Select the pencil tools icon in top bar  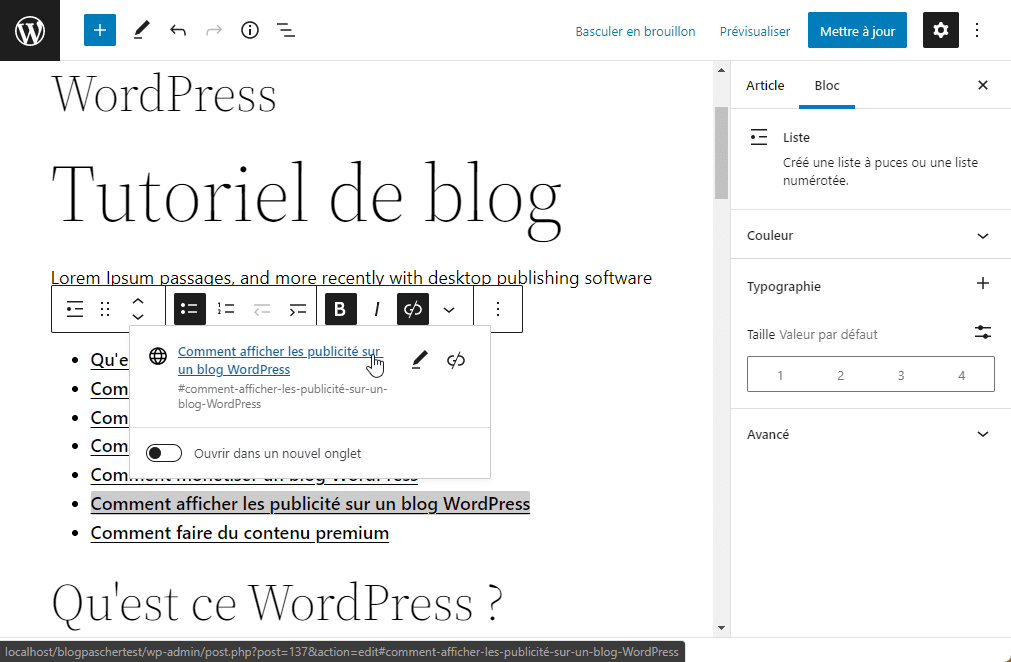tap(141, 30)
